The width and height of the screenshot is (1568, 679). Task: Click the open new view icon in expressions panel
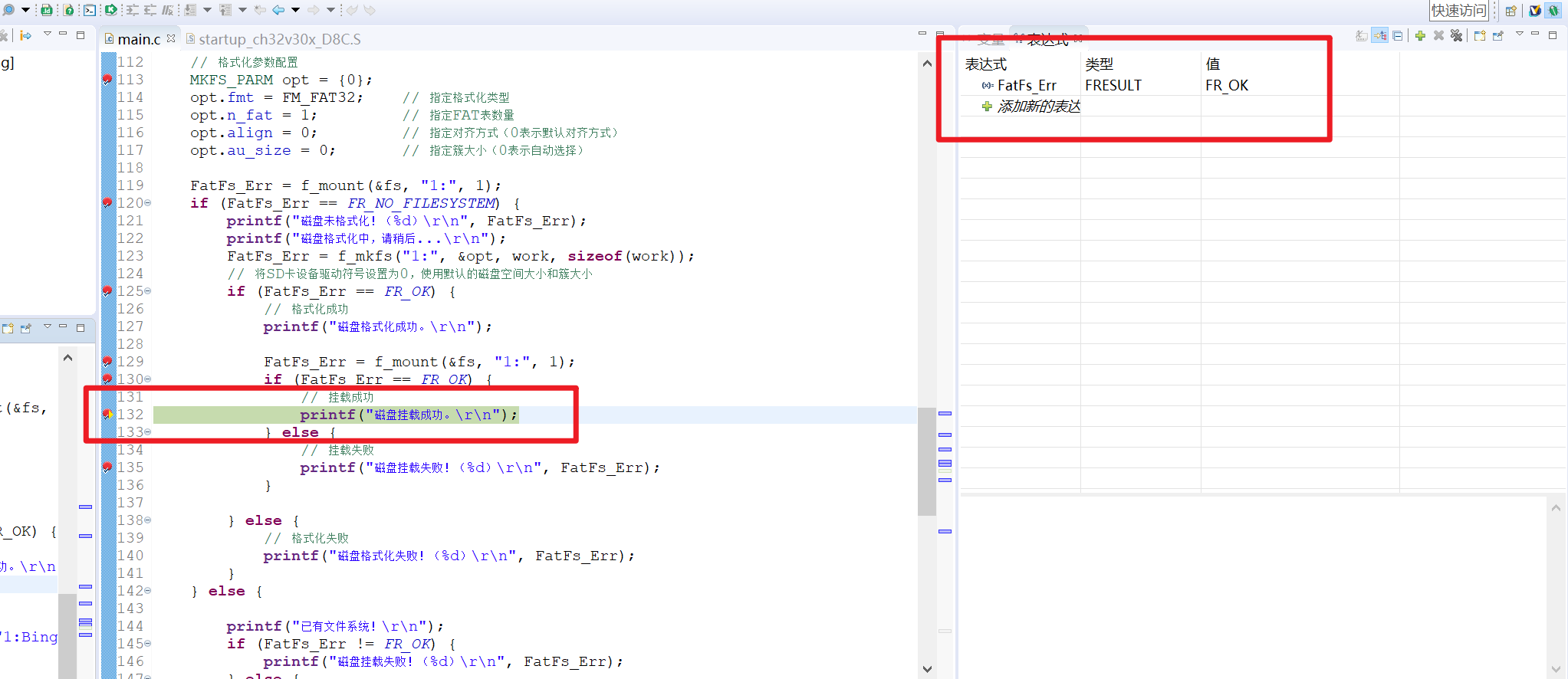[1480, 35]
